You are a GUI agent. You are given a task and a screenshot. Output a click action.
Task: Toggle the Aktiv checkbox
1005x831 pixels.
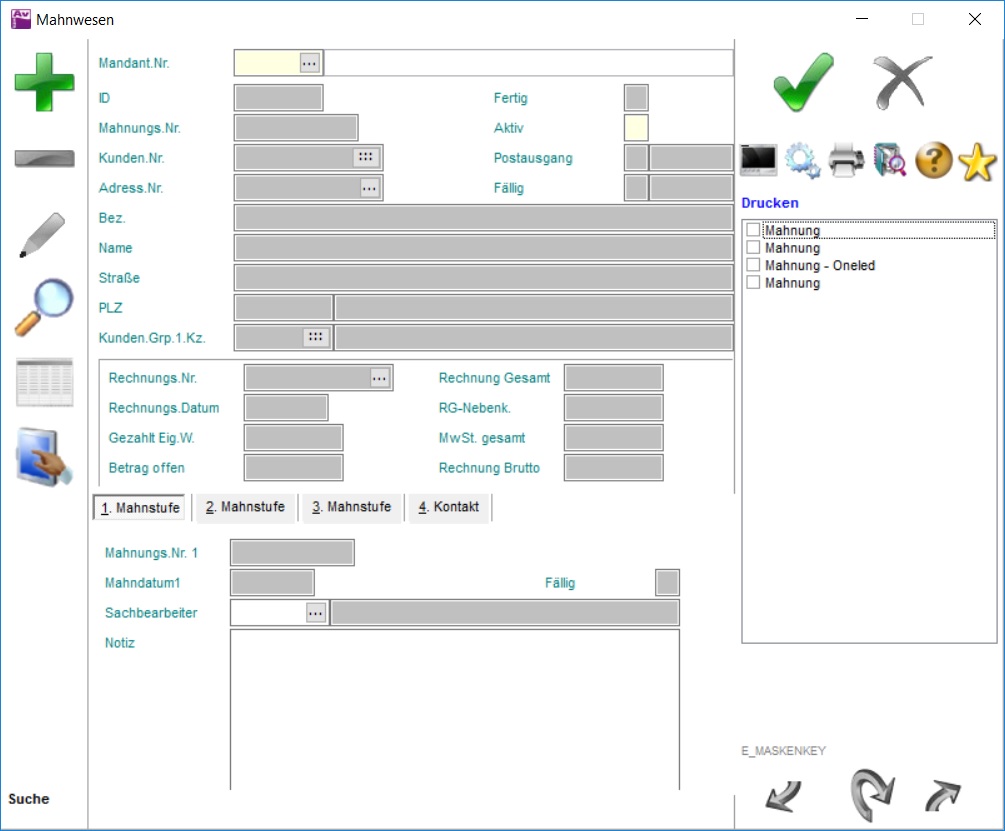pos(636,128)
